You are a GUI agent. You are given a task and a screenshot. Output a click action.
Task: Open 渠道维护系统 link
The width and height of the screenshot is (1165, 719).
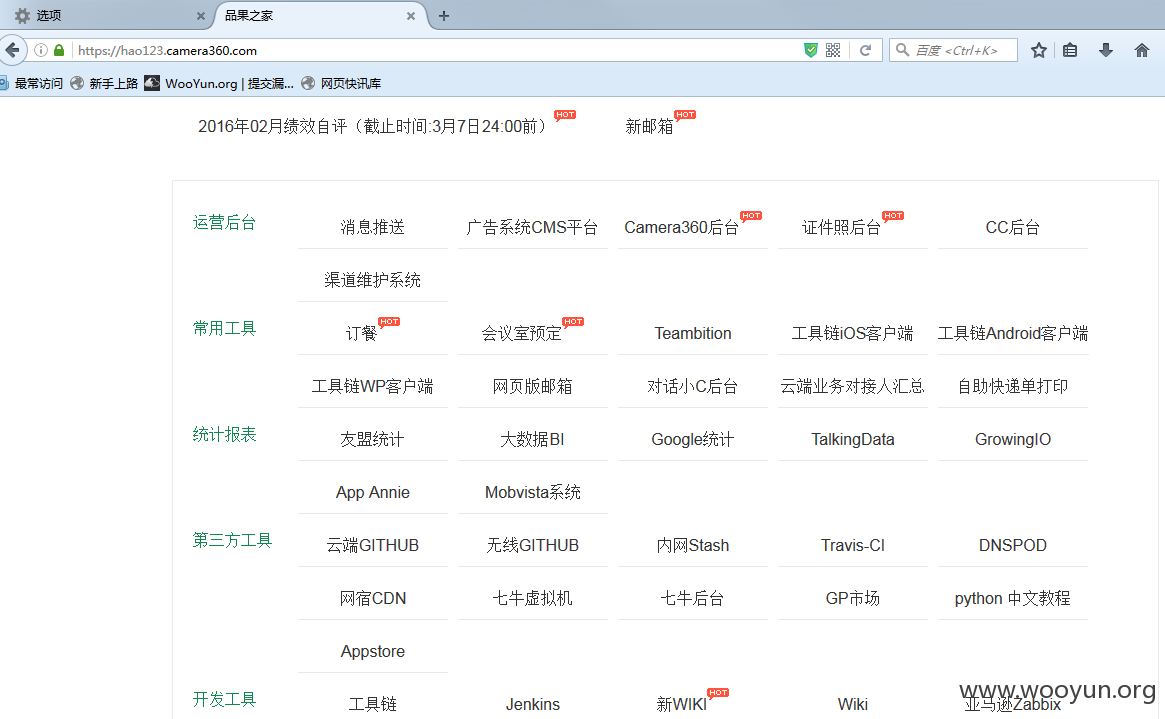[x=372, y=280]
